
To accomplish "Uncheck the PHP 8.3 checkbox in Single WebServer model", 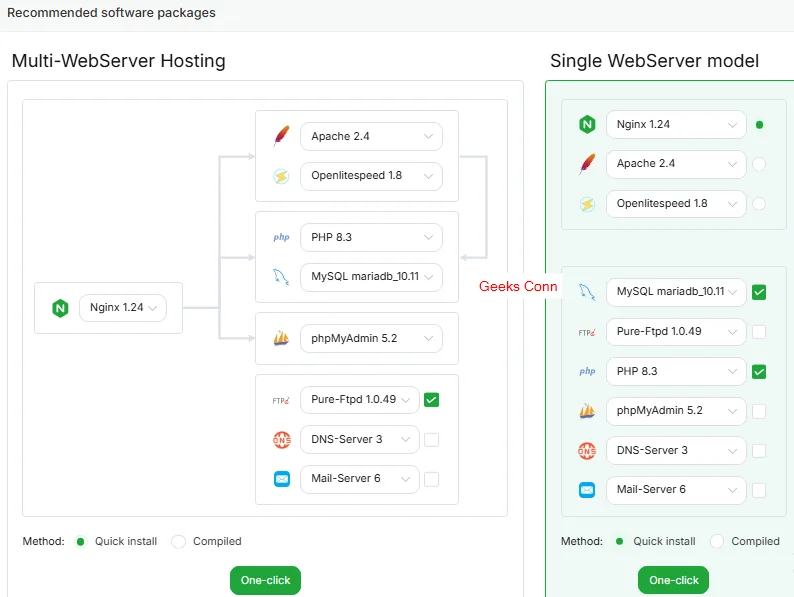I will click(759, 371).
